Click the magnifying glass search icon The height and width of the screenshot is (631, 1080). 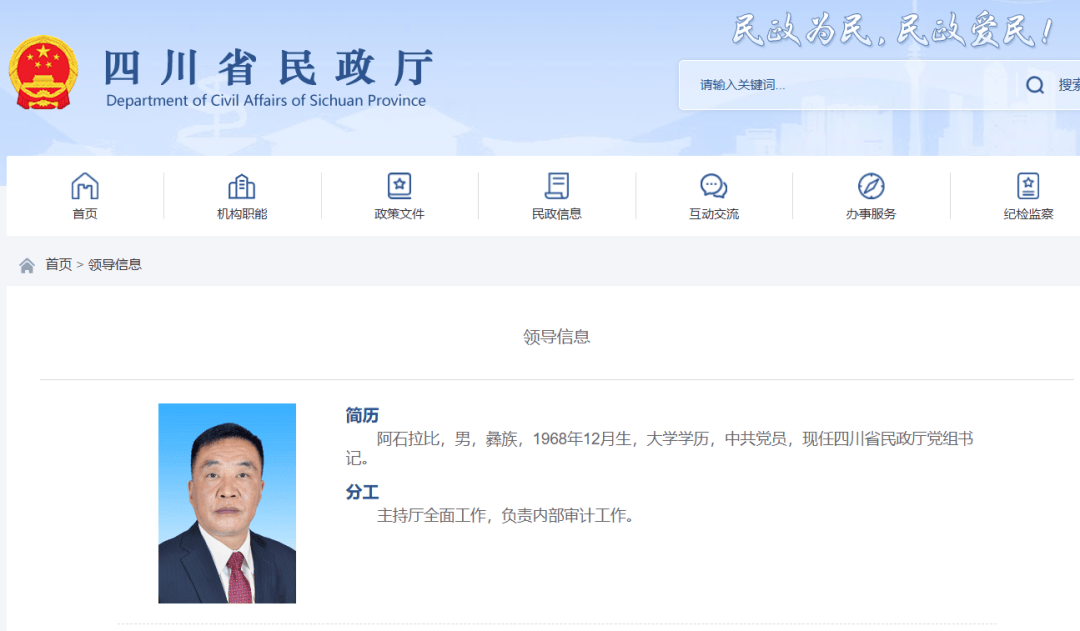1034,85
